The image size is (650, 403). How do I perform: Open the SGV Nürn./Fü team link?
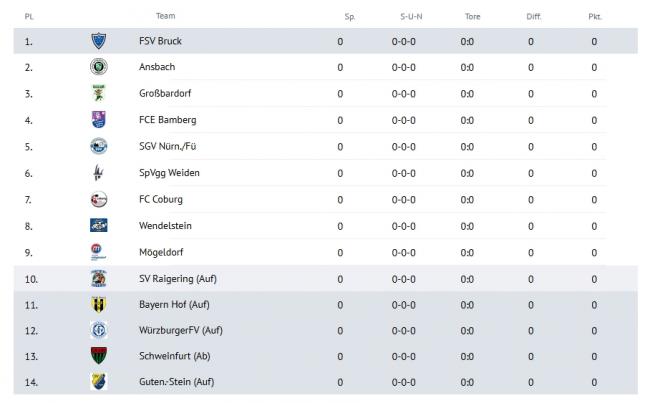click(167, 146)
